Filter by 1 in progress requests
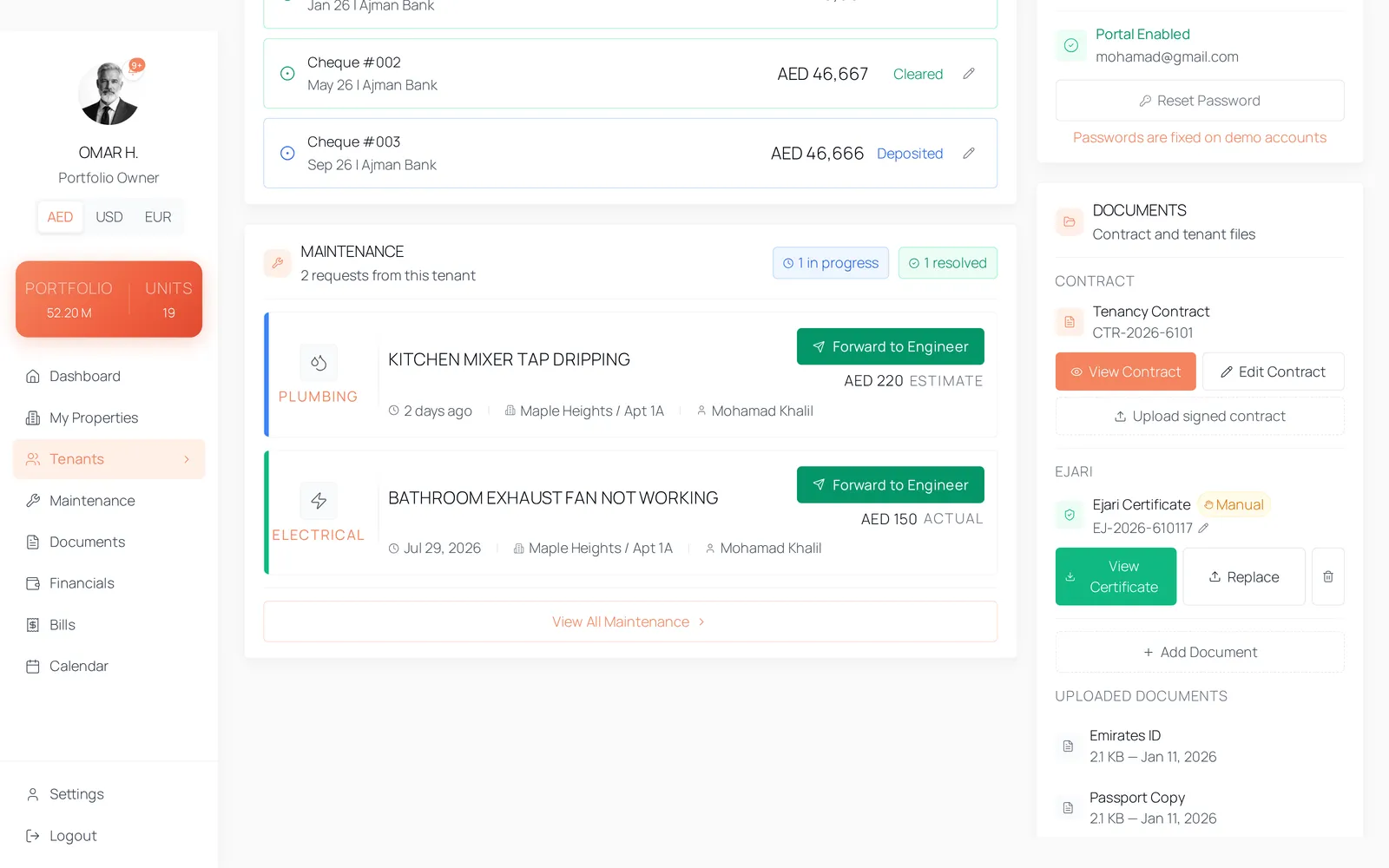 pyautogui.click(x=831, y=263)
